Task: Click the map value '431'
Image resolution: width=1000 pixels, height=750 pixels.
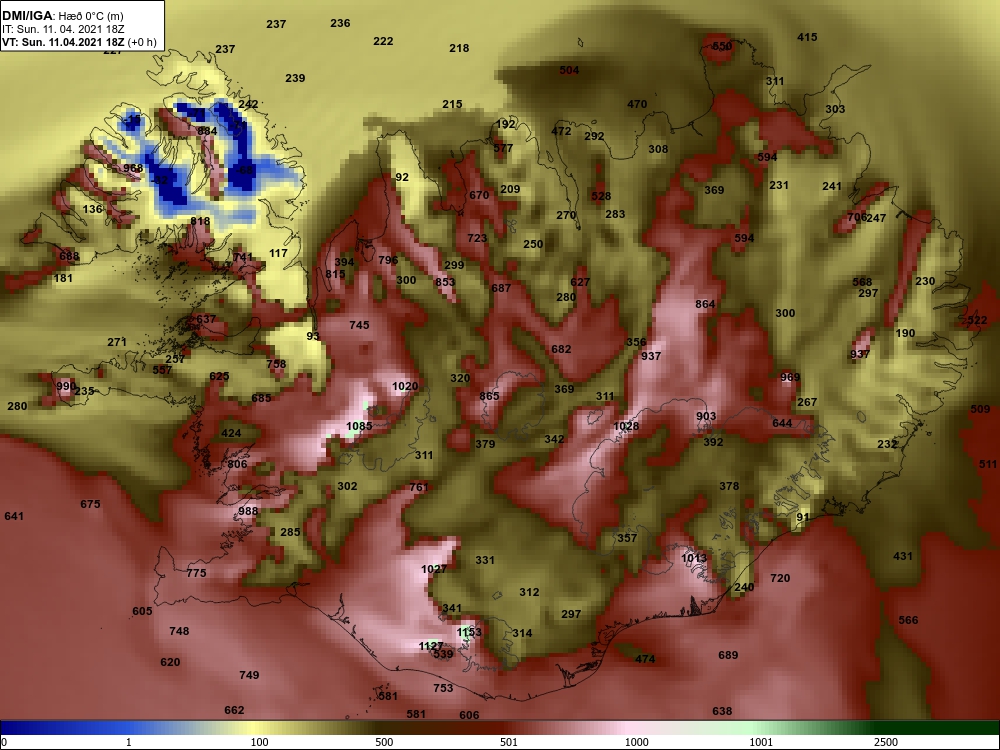Action: tap(902, 556)
